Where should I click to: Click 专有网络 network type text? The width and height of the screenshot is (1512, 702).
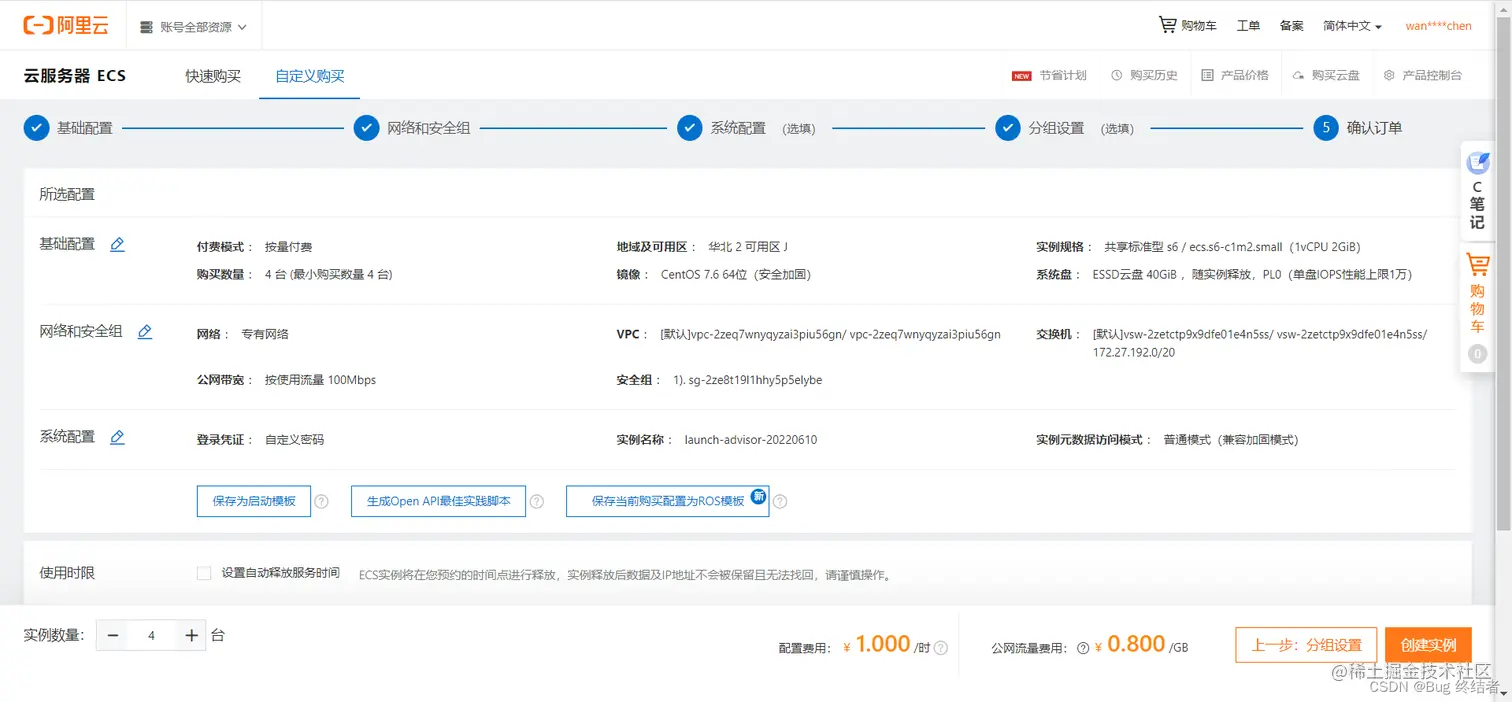click(264, 334)
